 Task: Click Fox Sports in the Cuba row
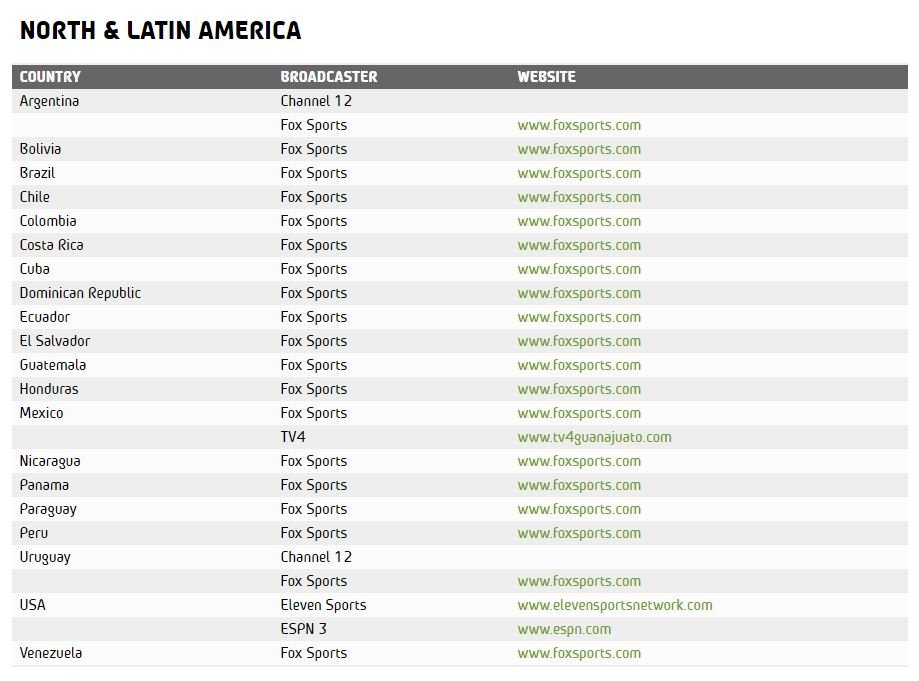click(314, 269)
